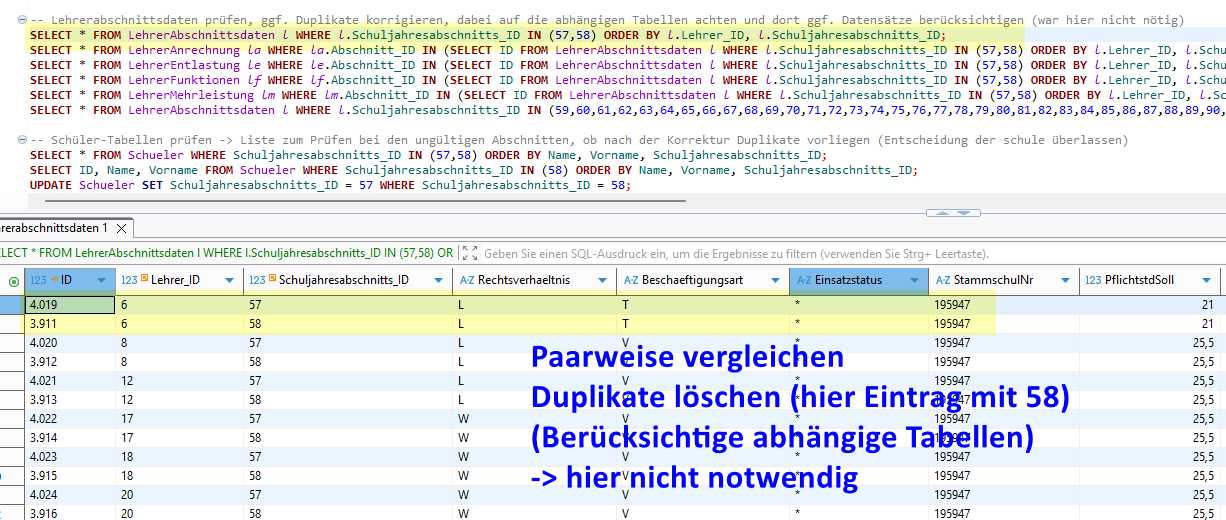This screenshot has height=520, width=1226.
Task: Expand the filter panel with the arrows icon
Action: [470, 254]
